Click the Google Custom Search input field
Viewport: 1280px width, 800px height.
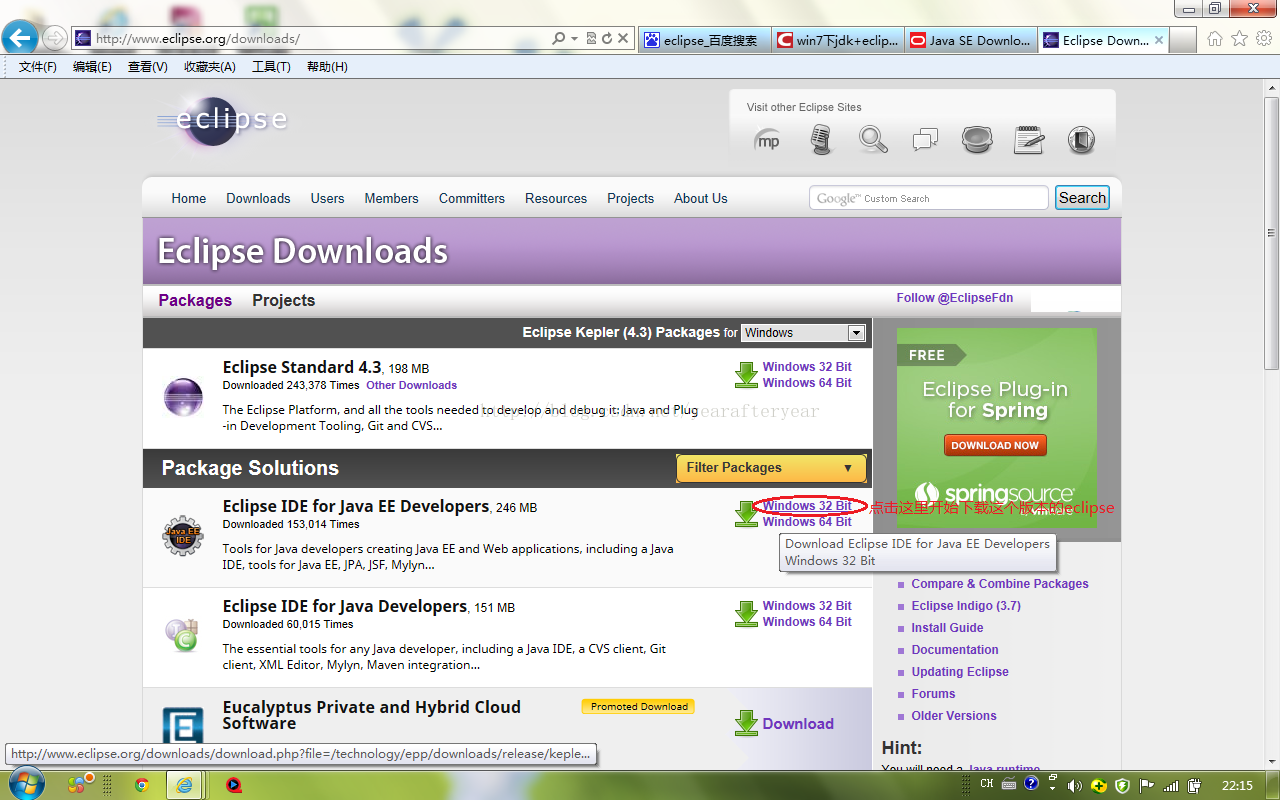[x=928, y=198]
